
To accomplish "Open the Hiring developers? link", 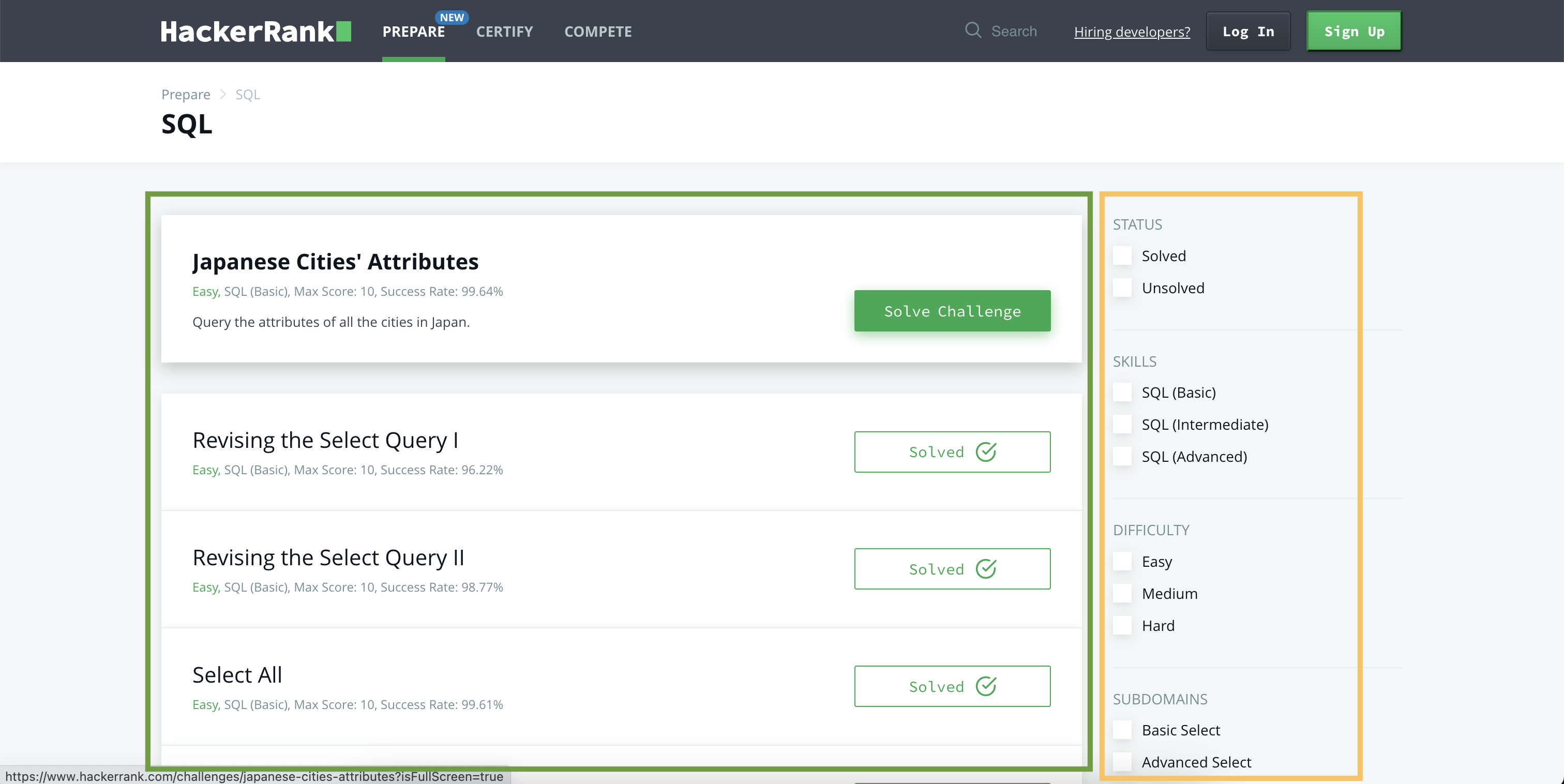I will tap(1132, 32).
